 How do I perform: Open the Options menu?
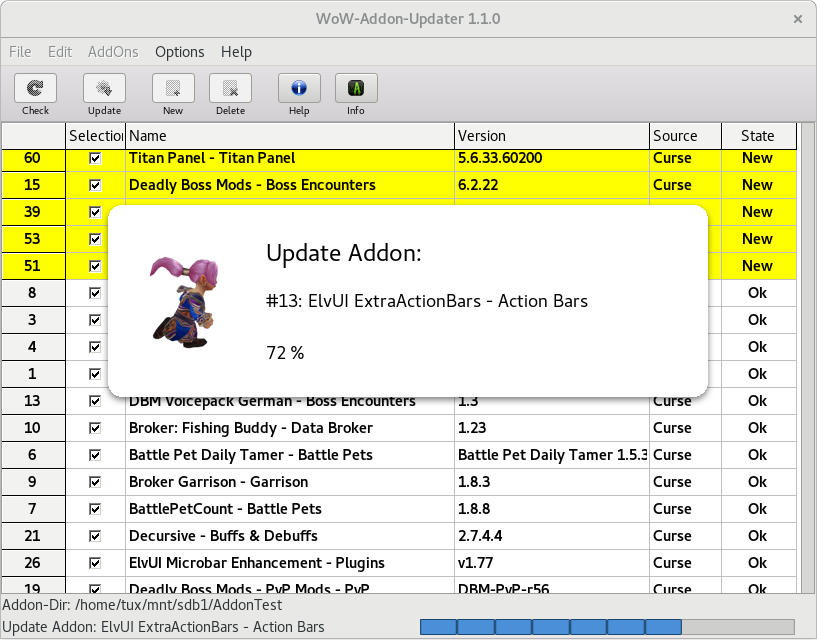[180, 52]
